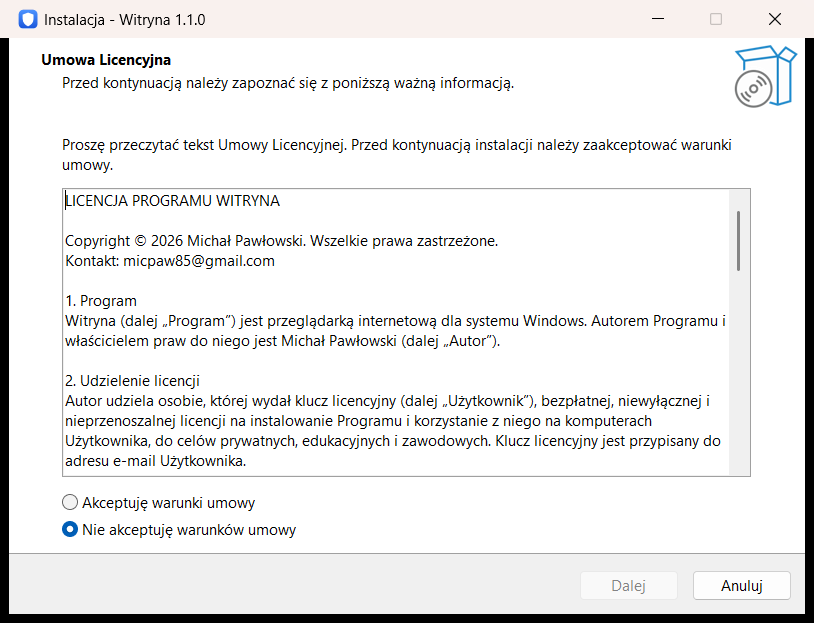Click the "1. Program" section heading
The height and width of the screenshot is (623, 814).
101,301
